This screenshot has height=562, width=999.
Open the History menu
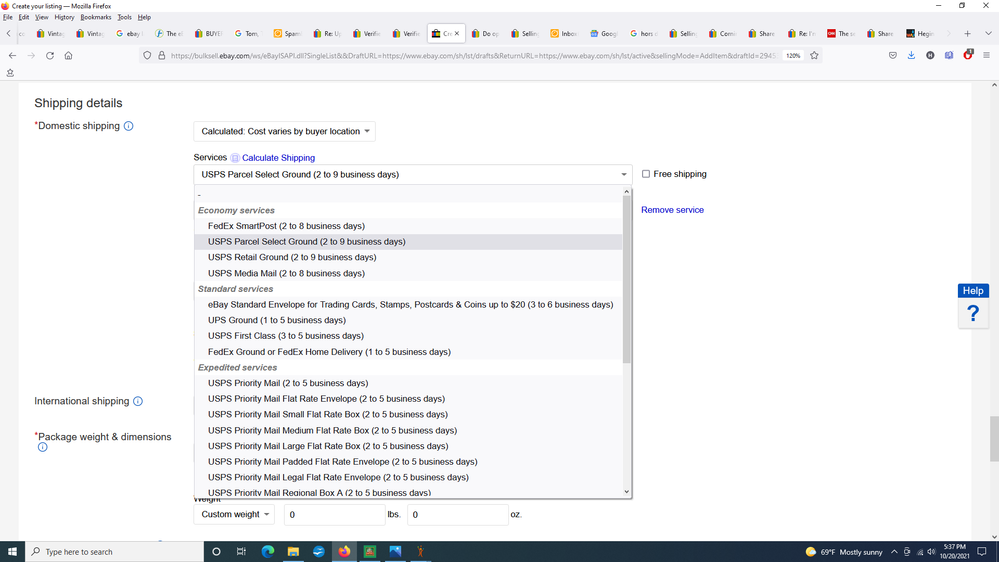(64, 17)
